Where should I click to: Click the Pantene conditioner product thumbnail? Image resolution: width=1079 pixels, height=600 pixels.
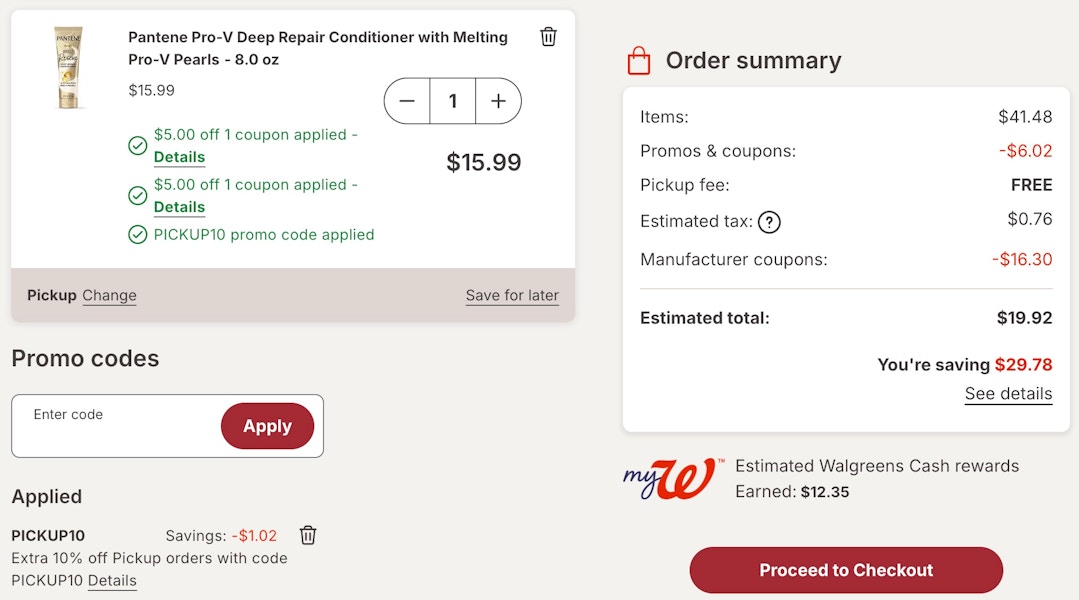coord(69,67)
